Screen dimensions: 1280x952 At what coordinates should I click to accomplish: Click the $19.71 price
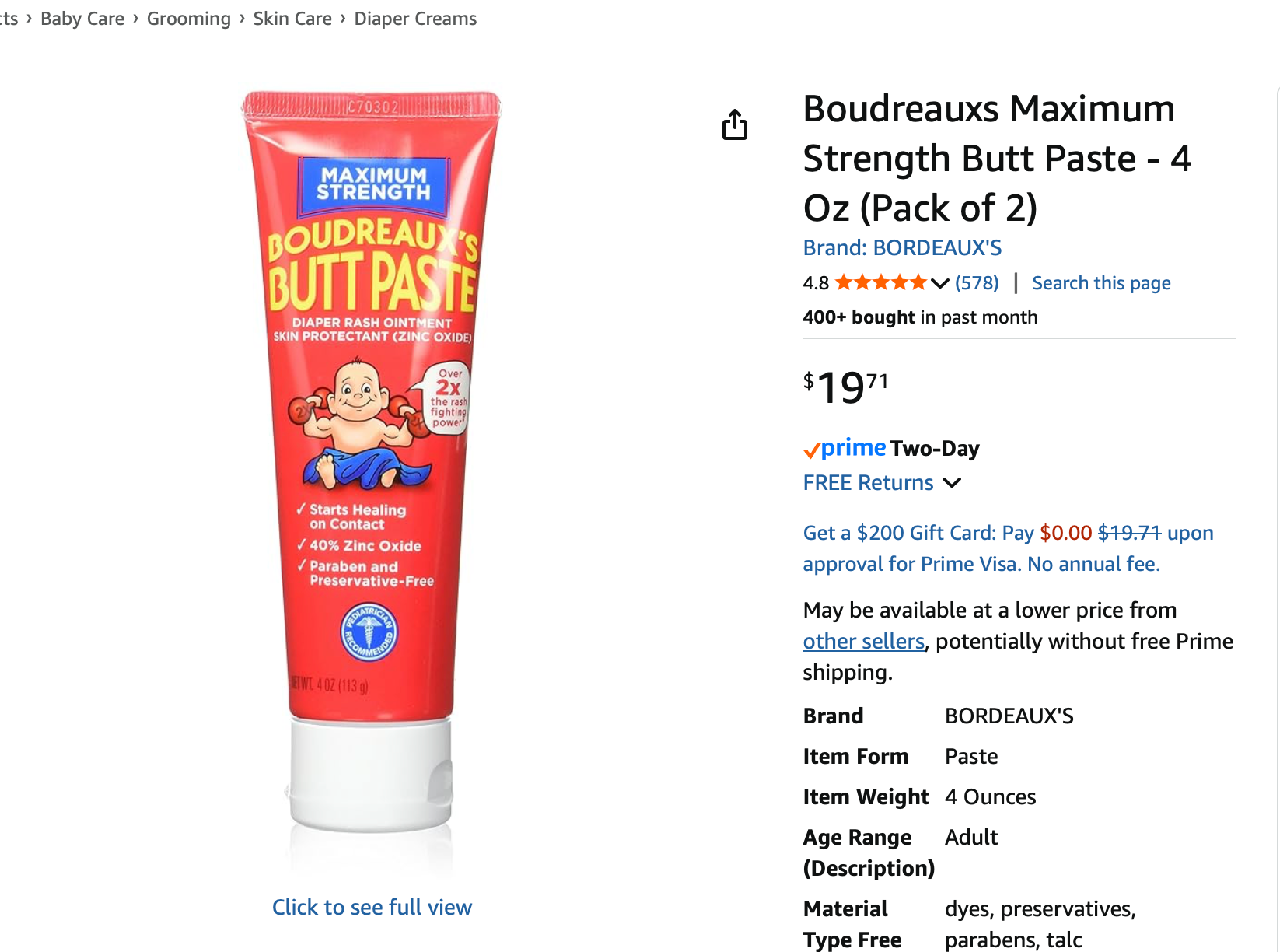pos(845,387)
